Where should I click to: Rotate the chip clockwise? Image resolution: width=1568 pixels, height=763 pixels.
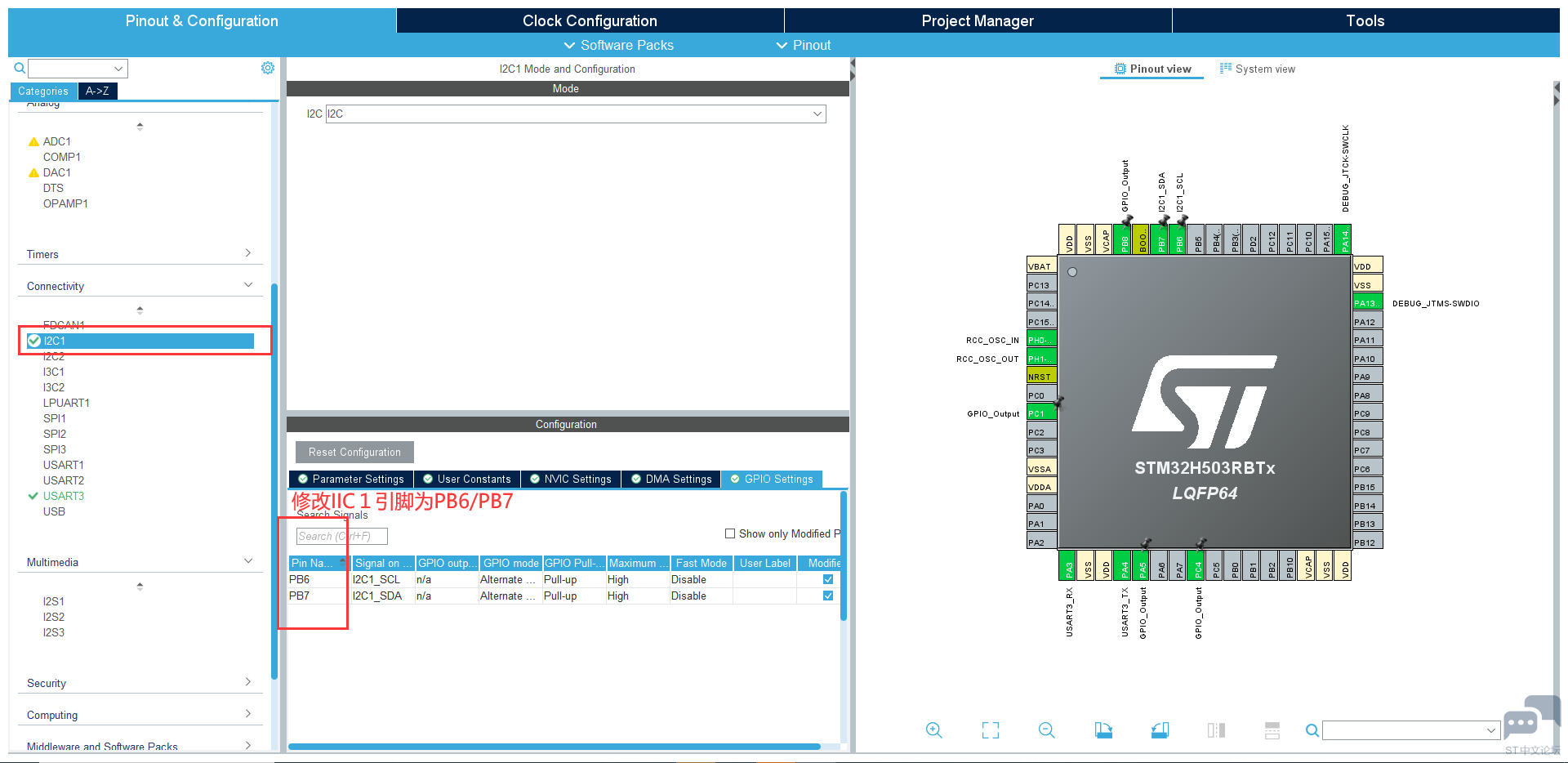pos(1103,730)
